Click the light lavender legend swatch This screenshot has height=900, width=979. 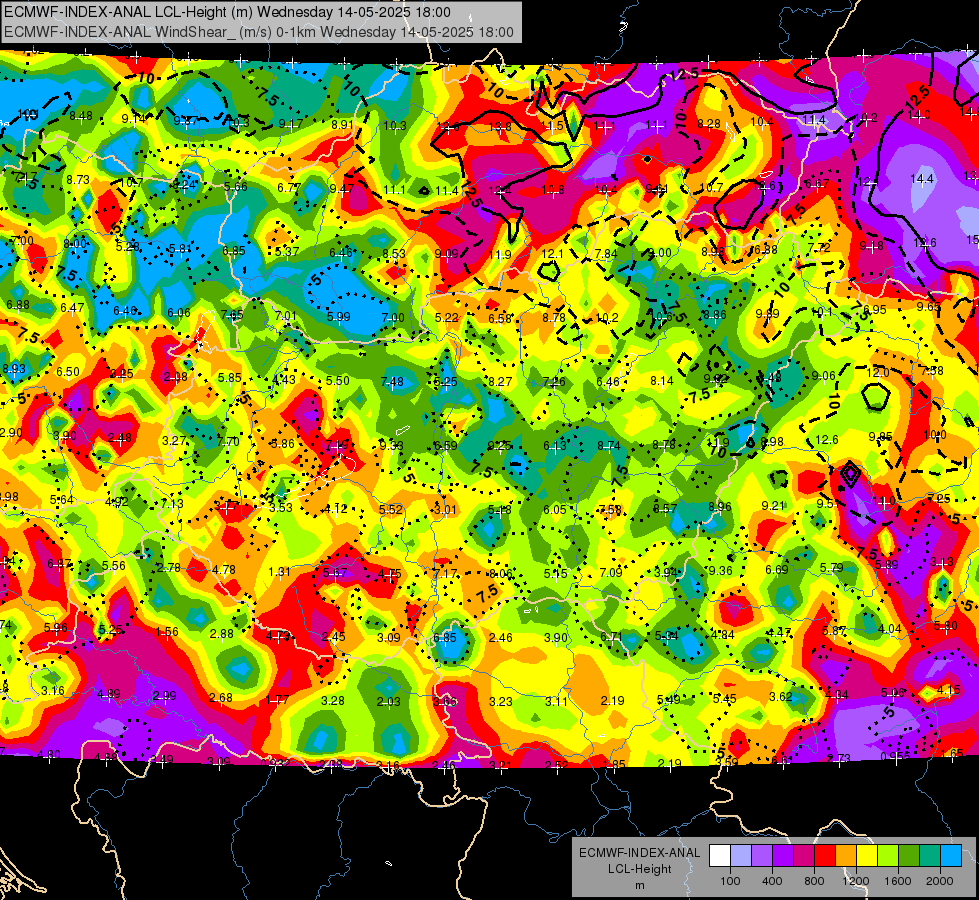(x=741, y=856)
